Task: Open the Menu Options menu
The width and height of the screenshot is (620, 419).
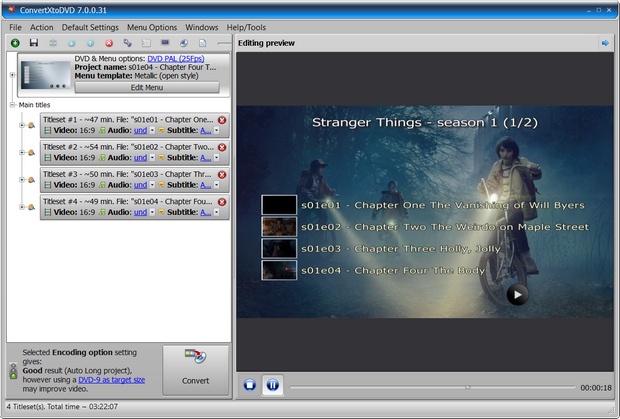Action: click(152, 27)
